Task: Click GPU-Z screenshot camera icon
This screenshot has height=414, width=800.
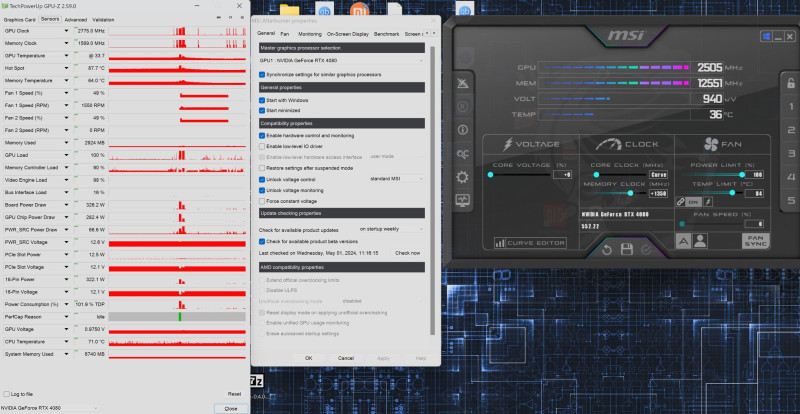Action: point(219,17)
